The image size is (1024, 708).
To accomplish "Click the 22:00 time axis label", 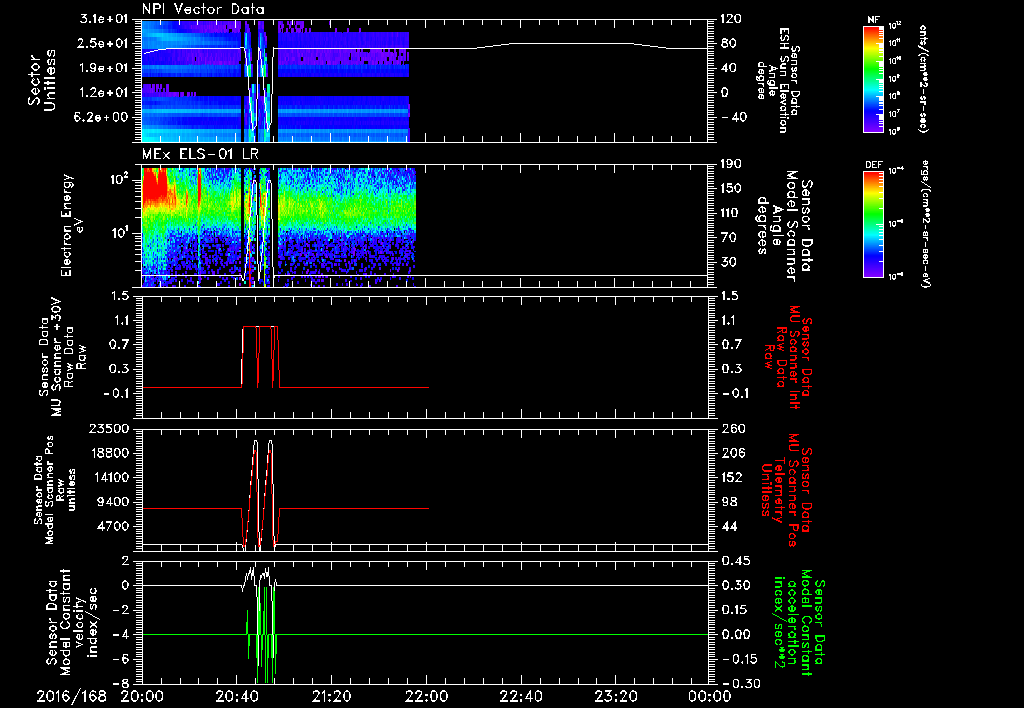I will coord(426,696).
